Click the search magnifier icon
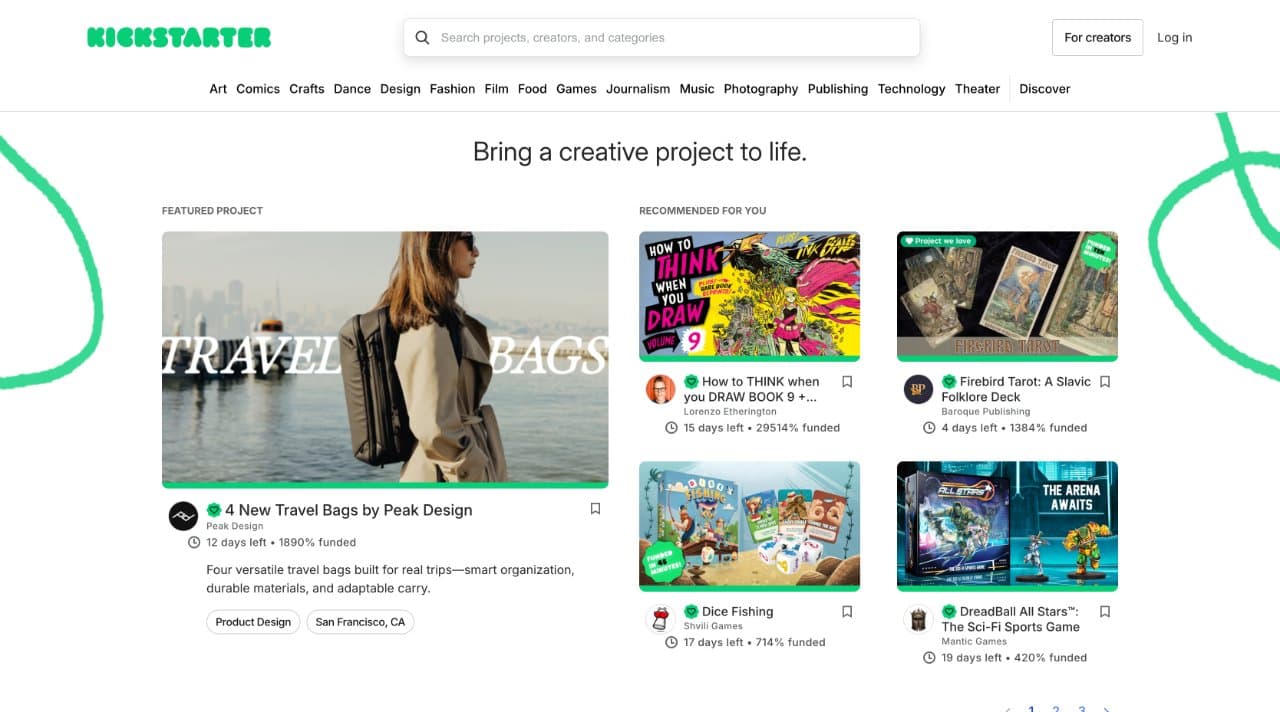The image size is (1280, 712). click(422, 38)
